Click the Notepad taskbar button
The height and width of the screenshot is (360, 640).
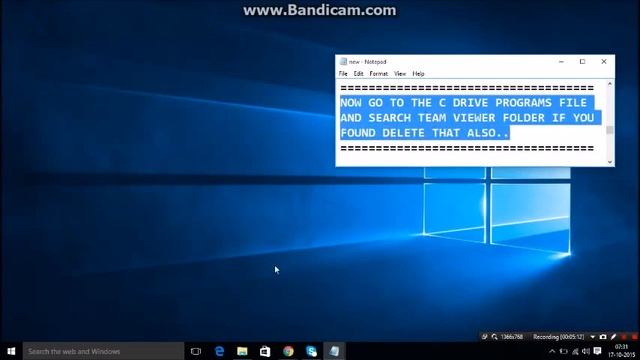(x=334, y=351)
